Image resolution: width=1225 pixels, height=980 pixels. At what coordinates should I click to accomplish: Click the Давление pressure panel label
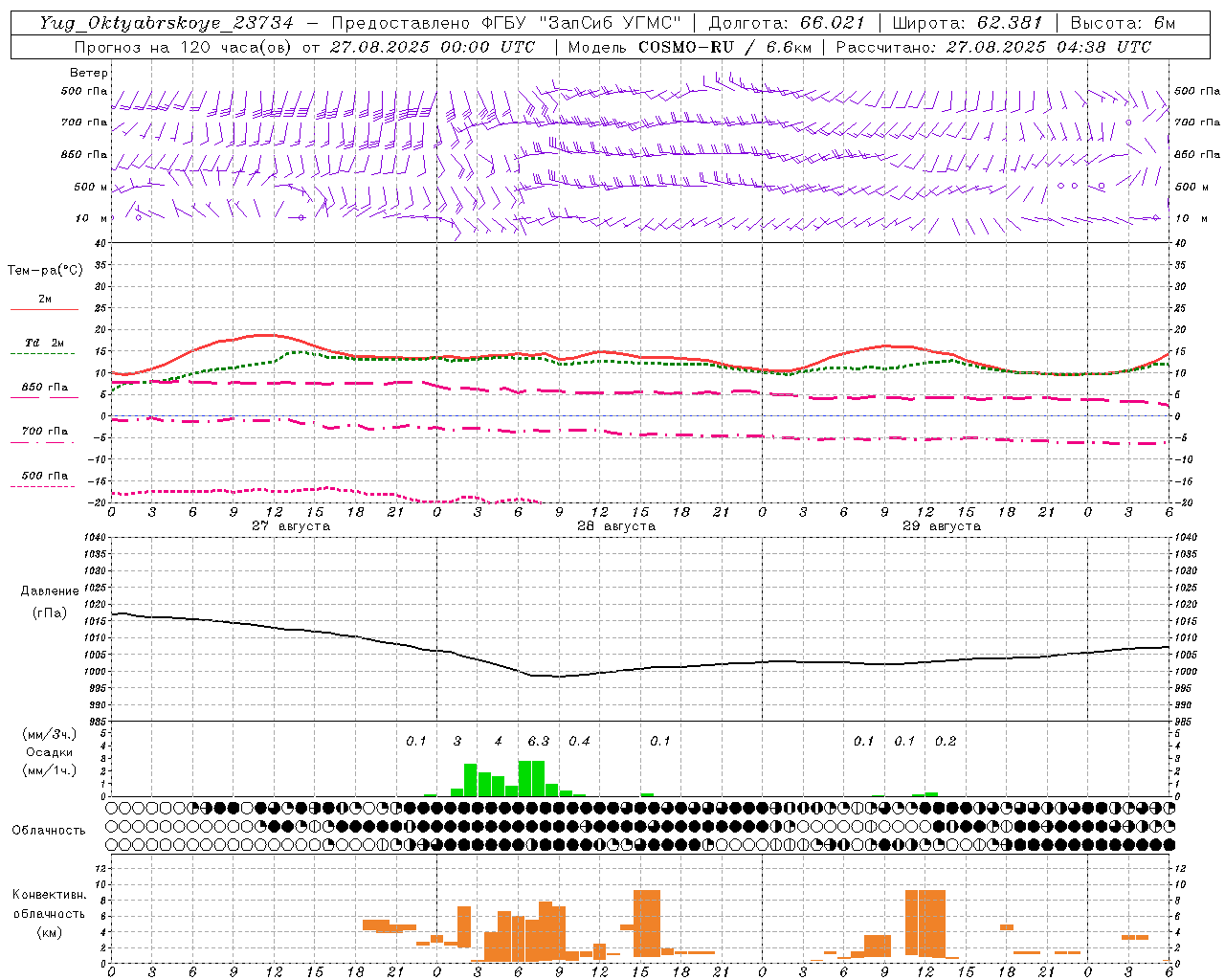pyautogui.click(x=50, y=591)
